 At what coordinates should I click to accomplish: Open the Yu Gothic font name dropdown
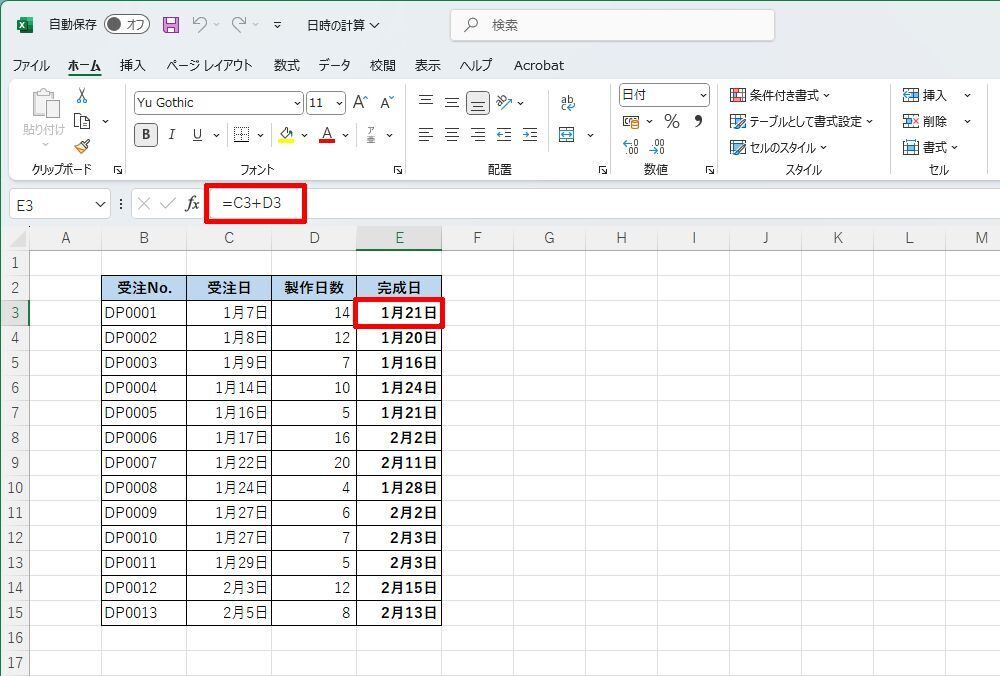click(x=297, y=103)
